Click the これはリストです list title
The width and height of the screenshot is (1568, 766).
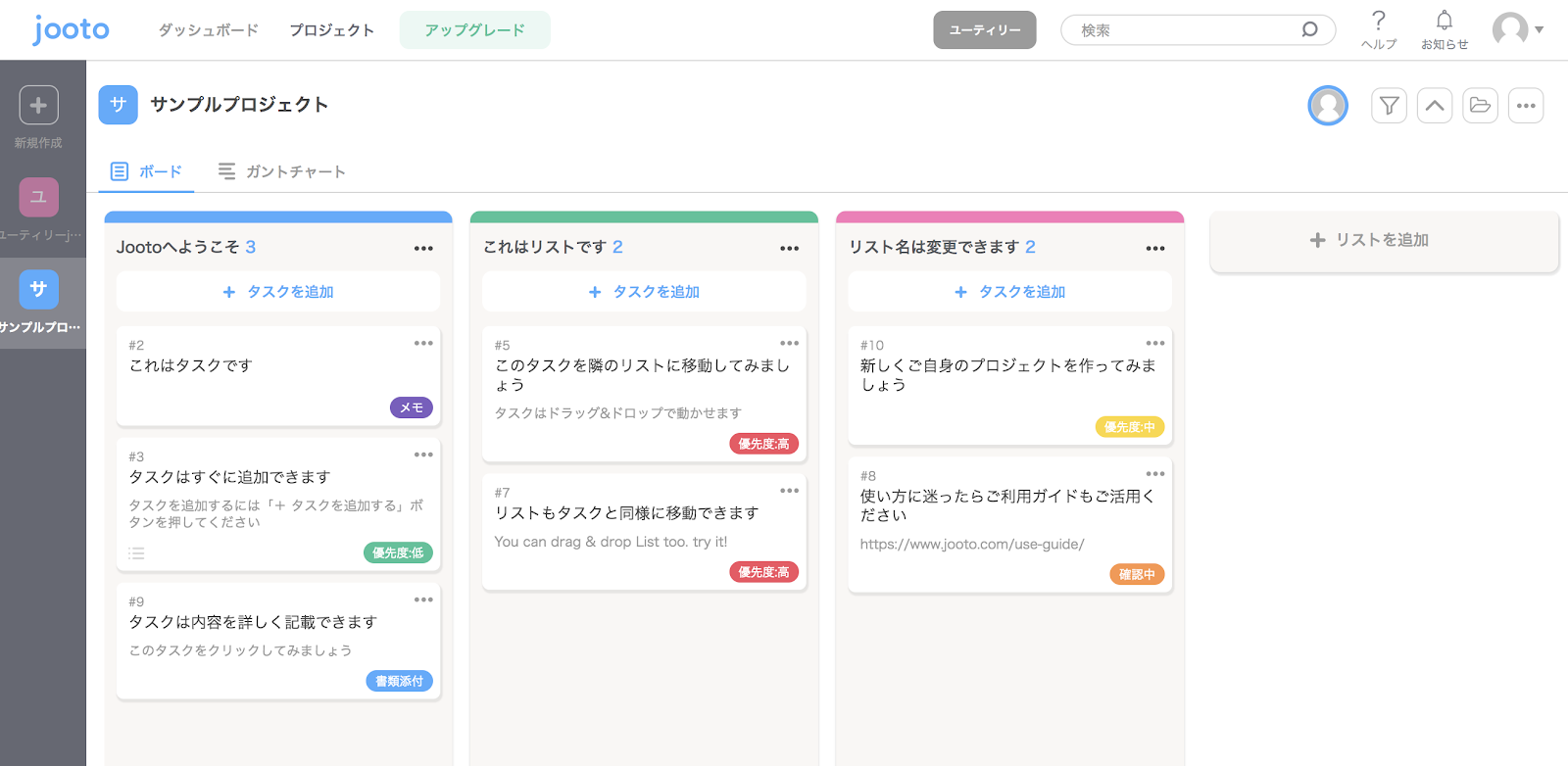pyautogui.click(x=545, y=247)
